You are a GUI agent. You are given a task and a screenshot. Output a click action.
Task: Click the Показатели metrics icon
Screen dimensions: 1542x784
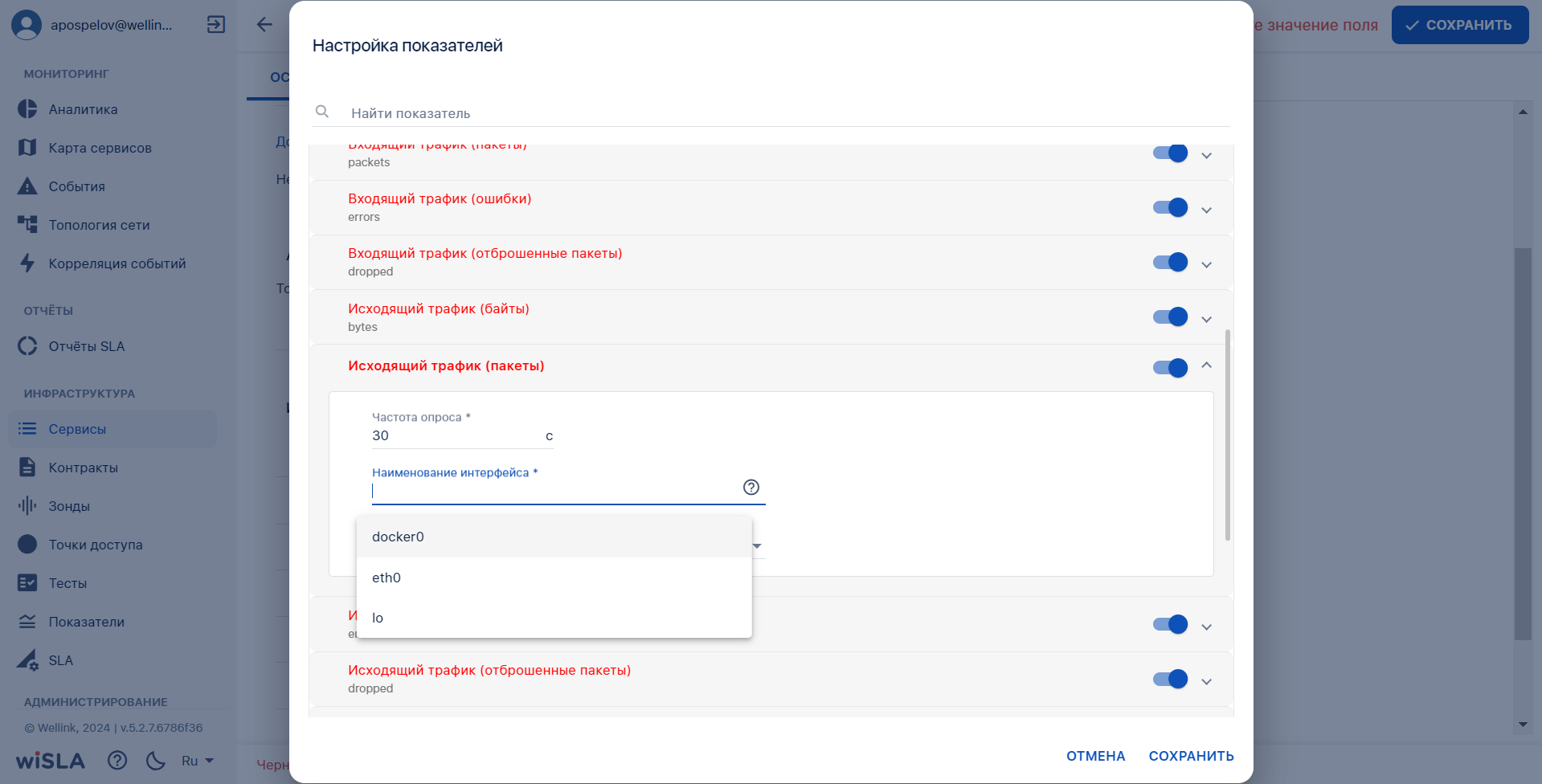(27, 622)
